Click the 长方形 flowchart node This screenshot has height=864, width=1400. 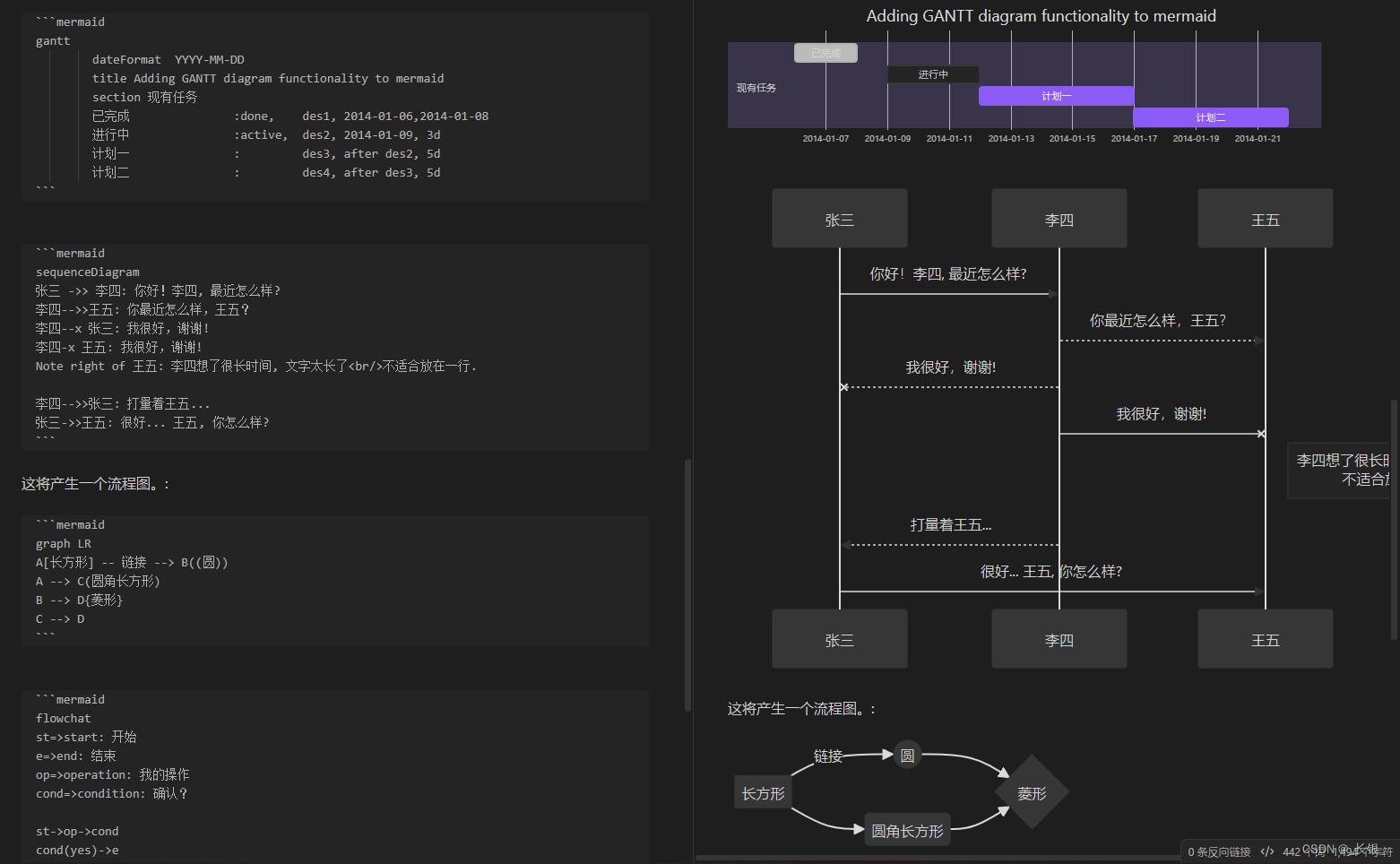tap(763, 793)
